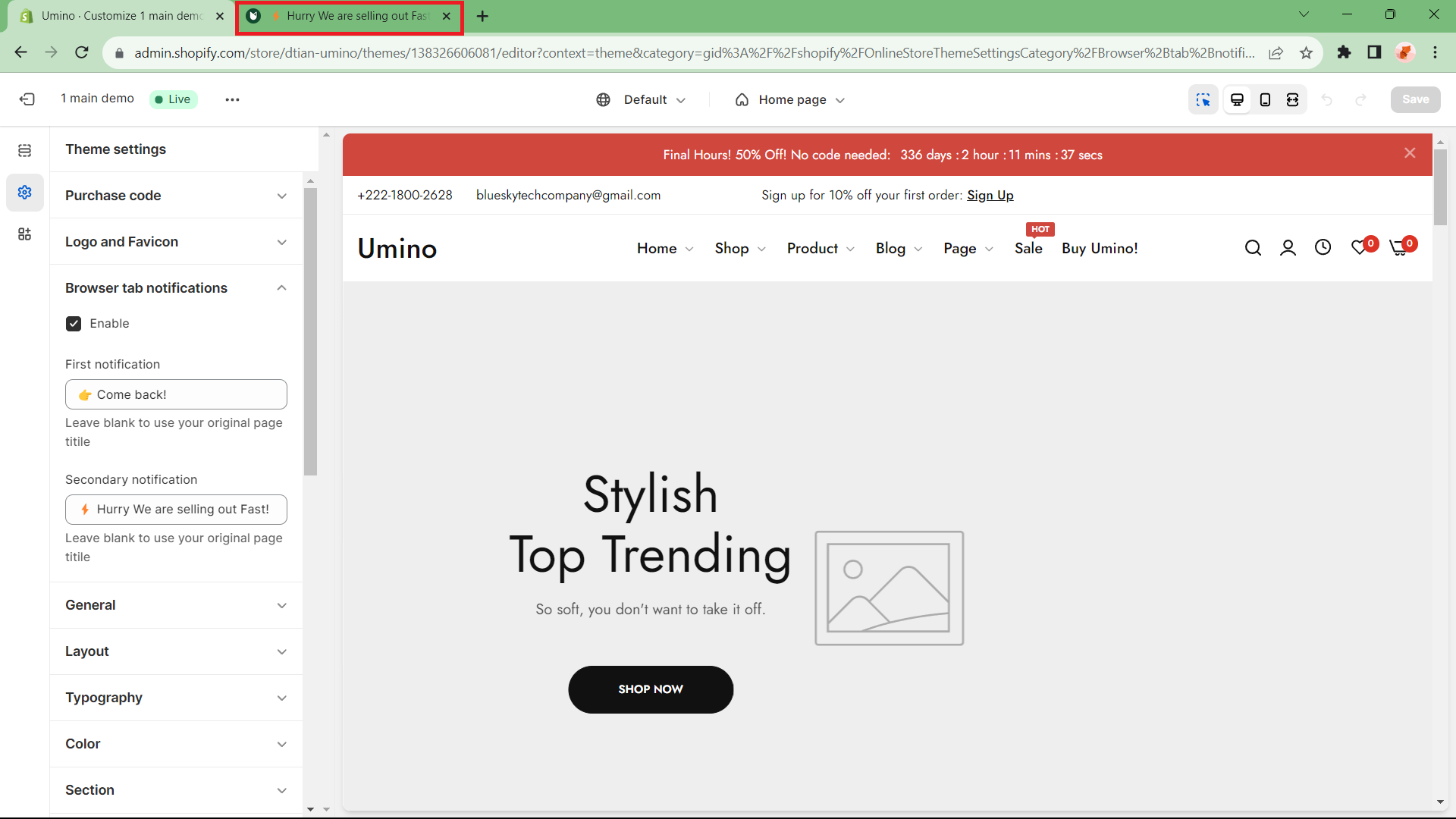The width and height of the screenshot is (1456, 819).
Task: Click the store search magnifier icon
Action: (1253, 248)
